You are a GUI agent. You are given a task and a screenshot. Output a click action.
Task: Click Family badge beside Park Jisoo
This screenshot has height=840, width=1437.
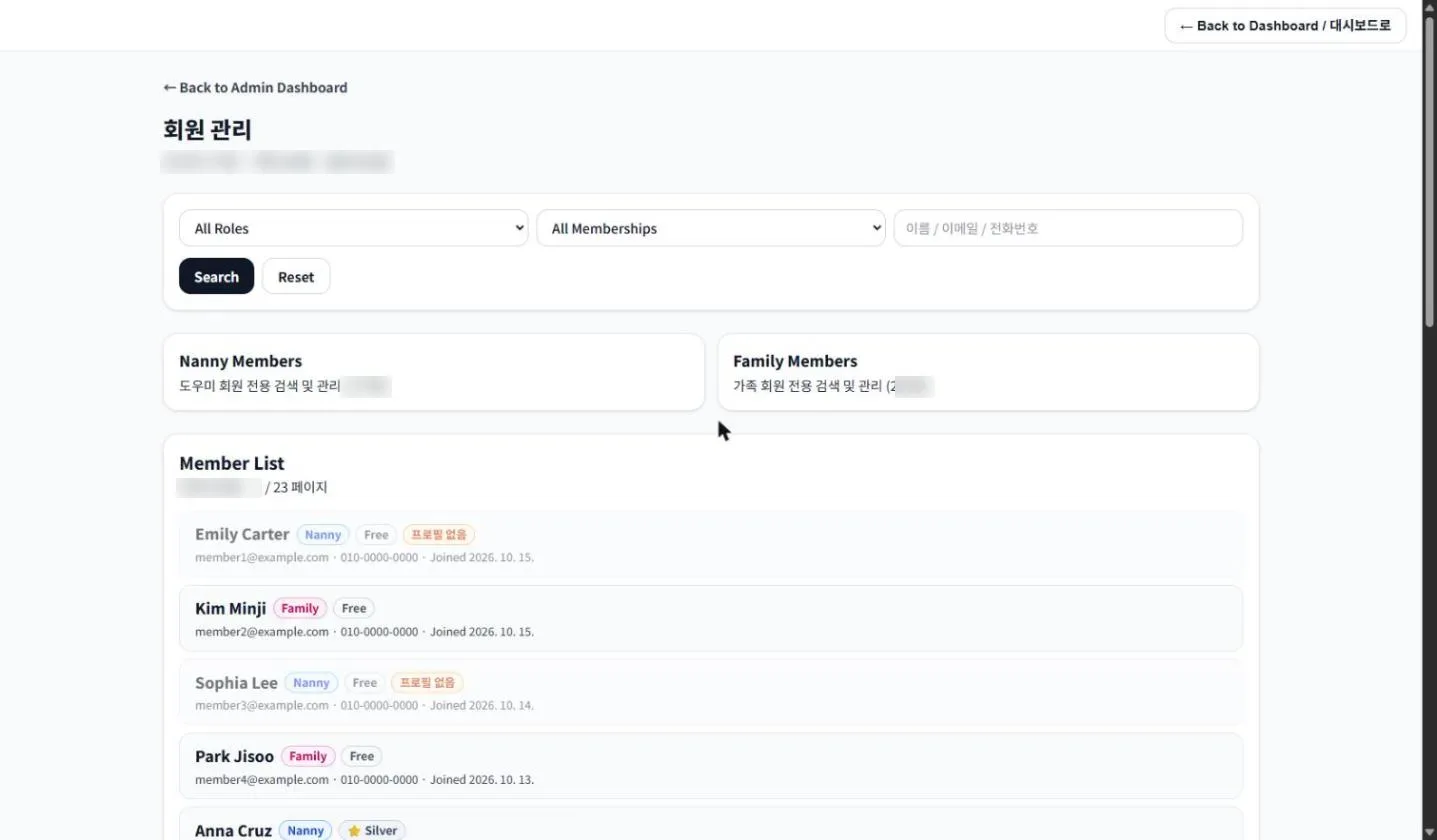coord(308,757)
